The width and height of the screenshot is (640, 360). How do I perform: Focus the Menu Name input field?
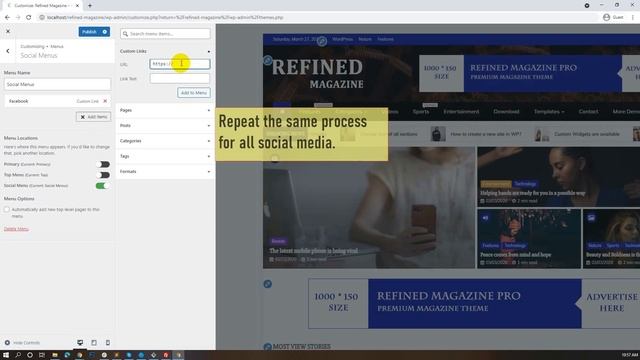(57, 84)
